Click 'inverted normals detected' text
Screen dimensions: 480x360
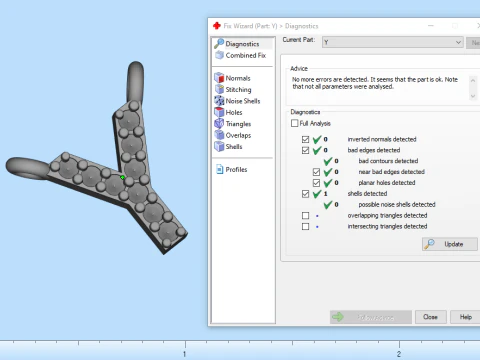point(382,139)
